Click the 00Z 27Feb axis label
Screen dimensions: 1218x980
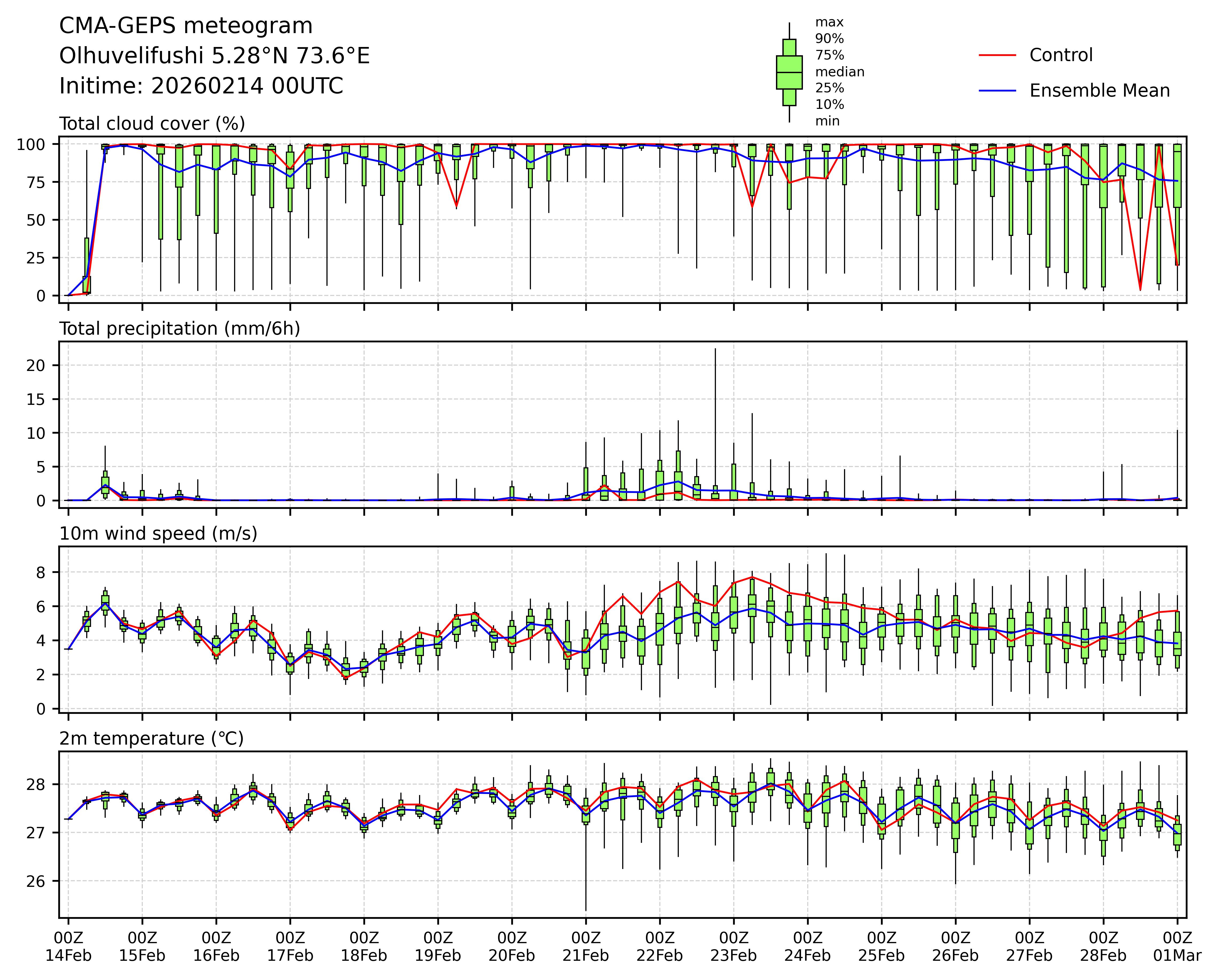[x=1029, y=947]
